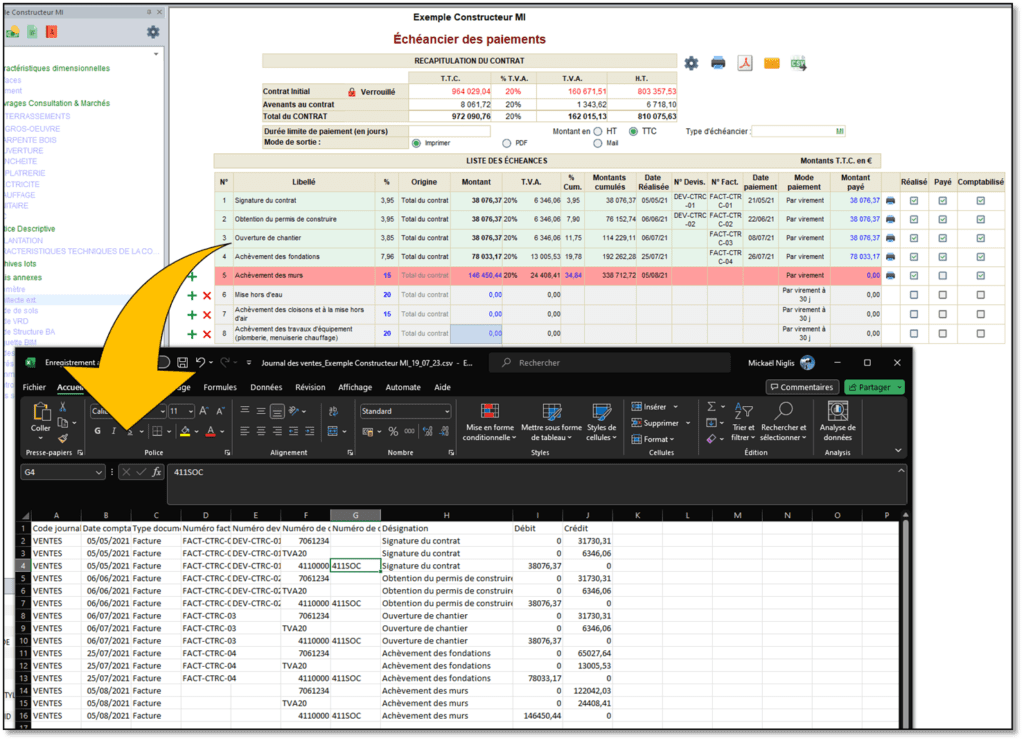Click the Coller paste button
Screen dimensions: 1024x741
click(x=40, y=418)
